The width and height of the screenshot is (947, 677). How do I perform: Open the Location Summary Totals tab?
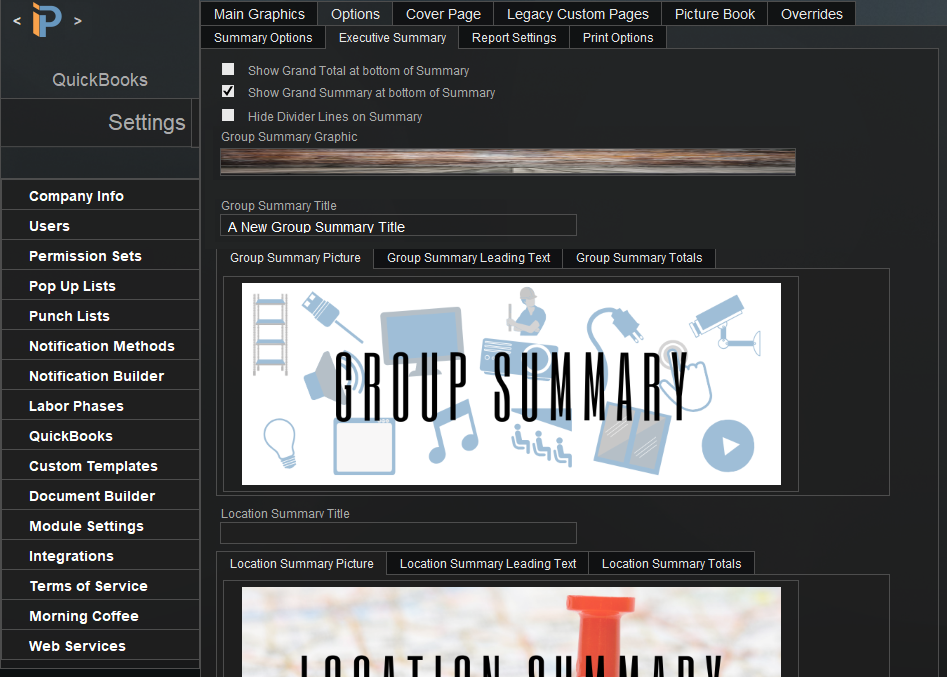671,563
